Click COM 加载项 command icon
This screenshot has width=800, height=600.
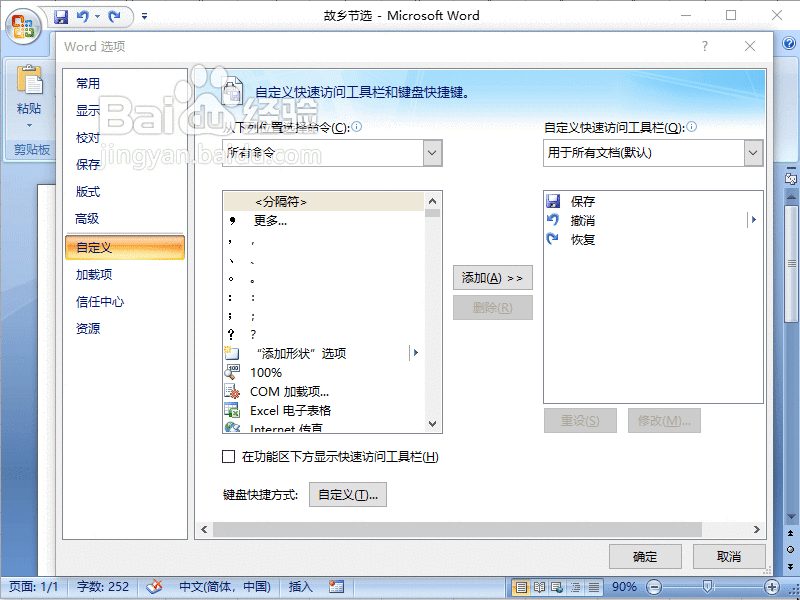pyautogui.click(x=232, y=391)
